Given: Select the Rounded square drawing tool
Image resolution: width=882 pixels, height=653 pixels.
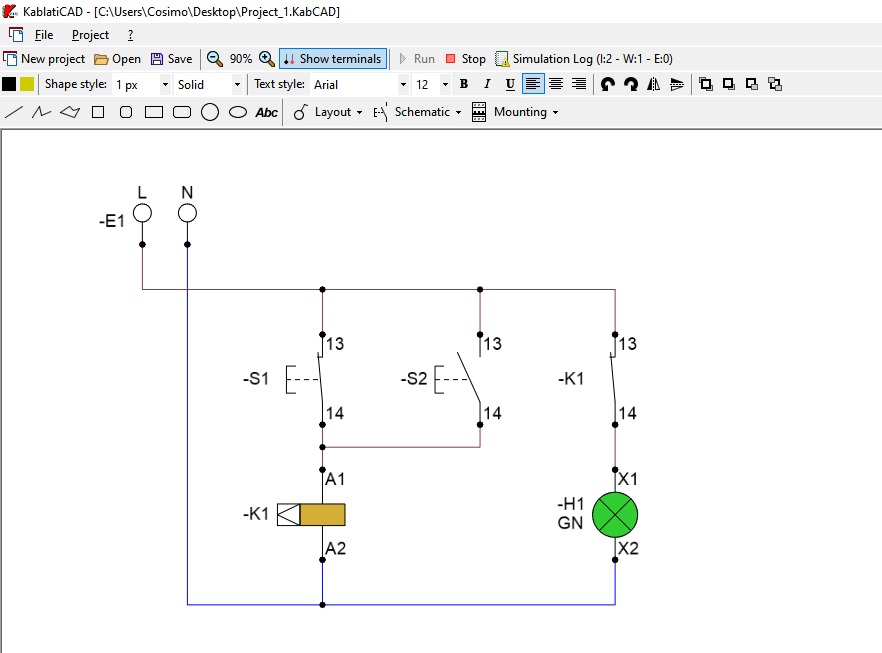Looking at the screenshot, I should (126, 112).
